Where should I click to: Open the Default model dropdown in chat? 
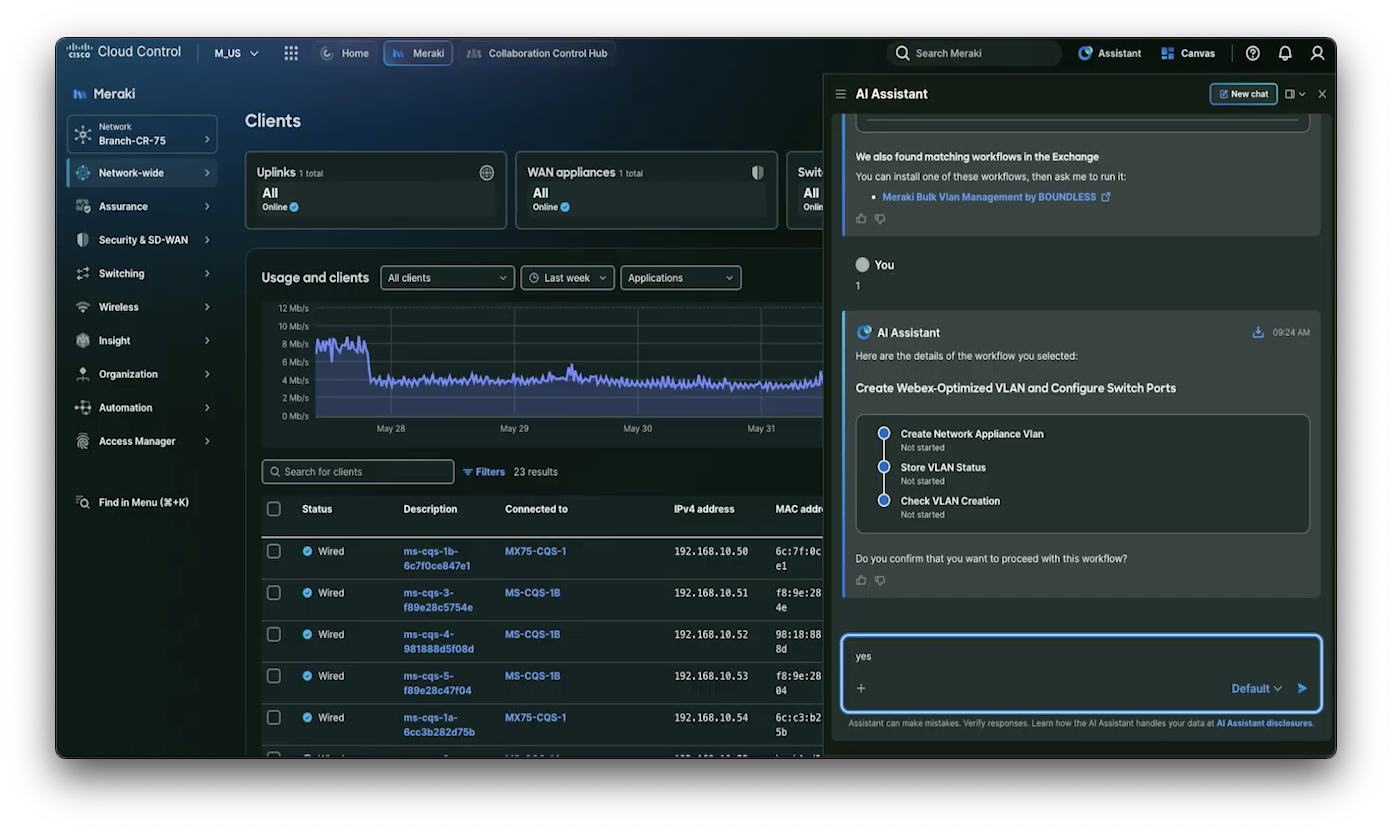coord(1257,688)
